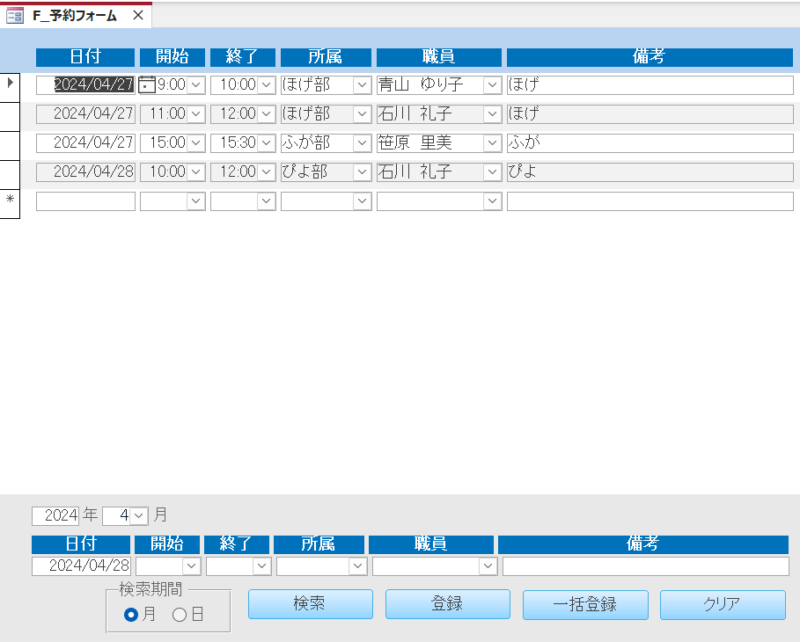Open the 石川 礼子 dropdown in ぴよ row
The image size is (800, 642).
point(492,172)
